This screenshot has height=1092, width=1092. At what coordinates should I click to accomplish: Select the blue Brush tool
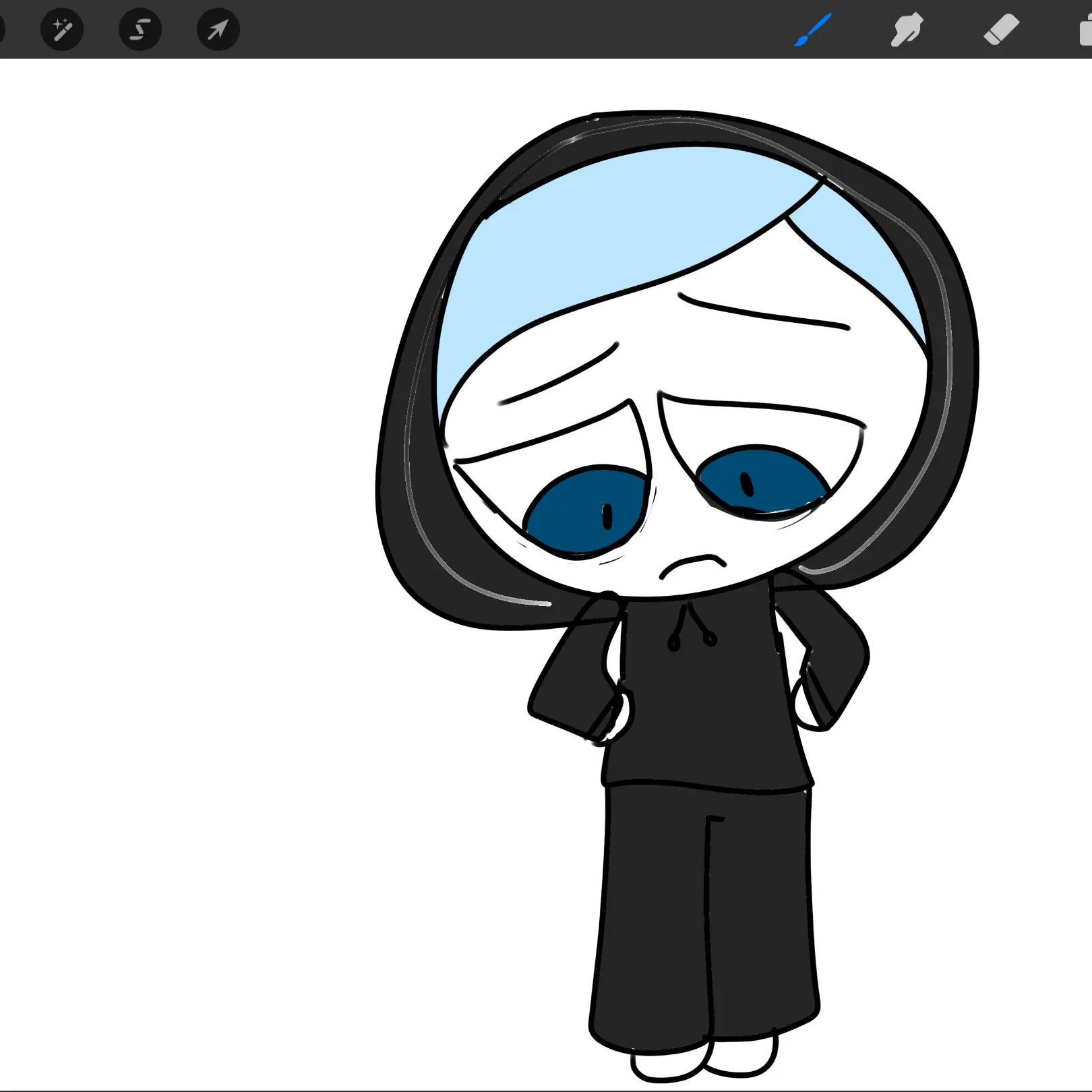pyautogui.click(x=813, y=30)
